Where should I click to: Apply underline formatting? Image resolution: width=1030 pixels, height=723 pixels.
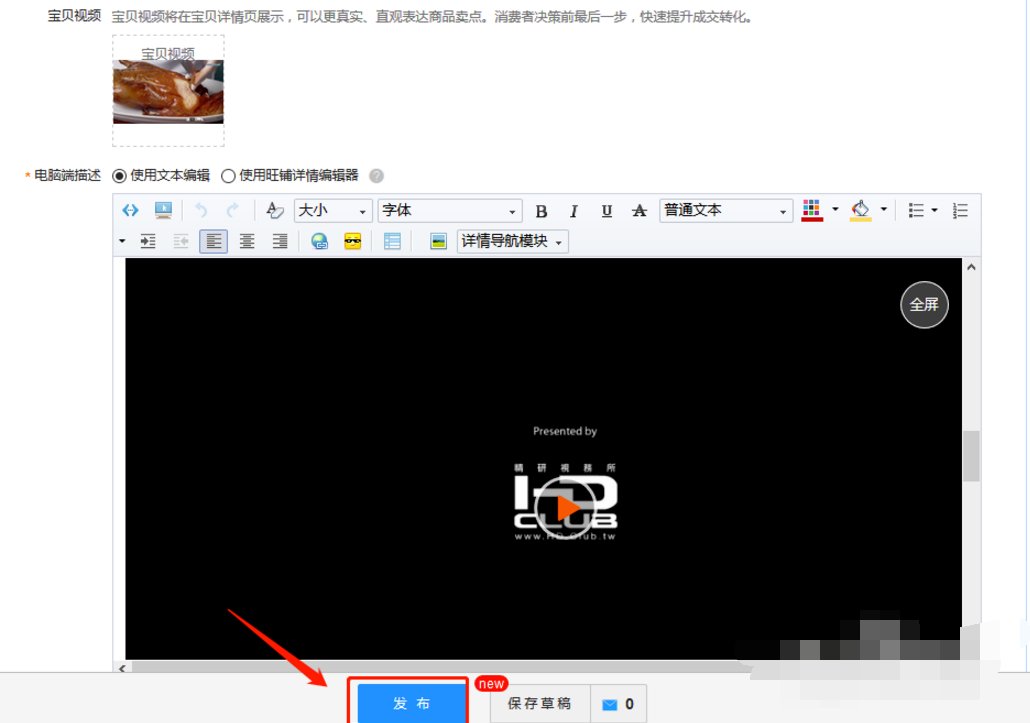click(606, 211)
